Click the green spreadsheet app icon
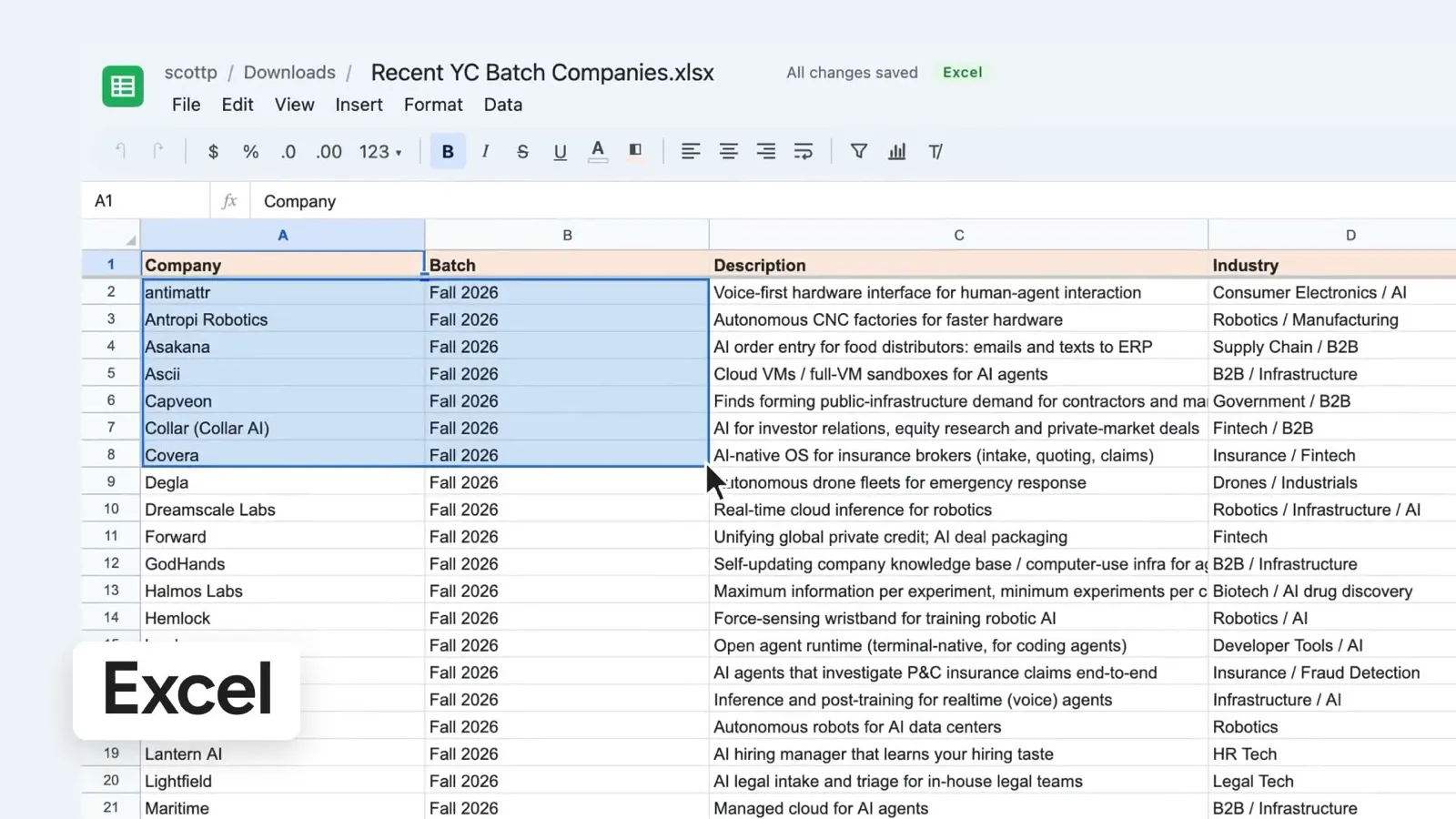 (123, 86)
